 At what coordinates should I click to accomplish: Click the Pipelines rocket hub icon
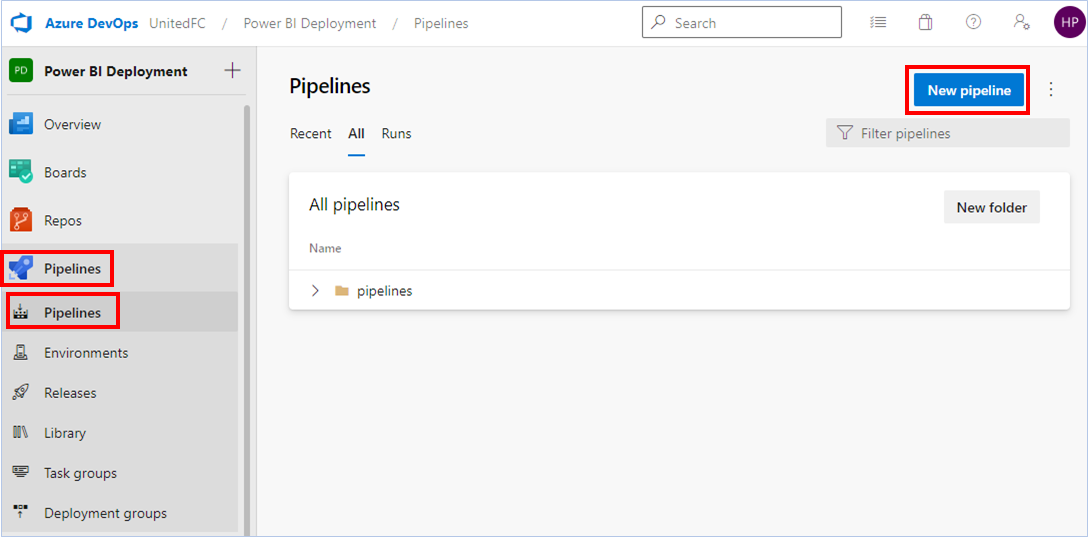(21, 268)
